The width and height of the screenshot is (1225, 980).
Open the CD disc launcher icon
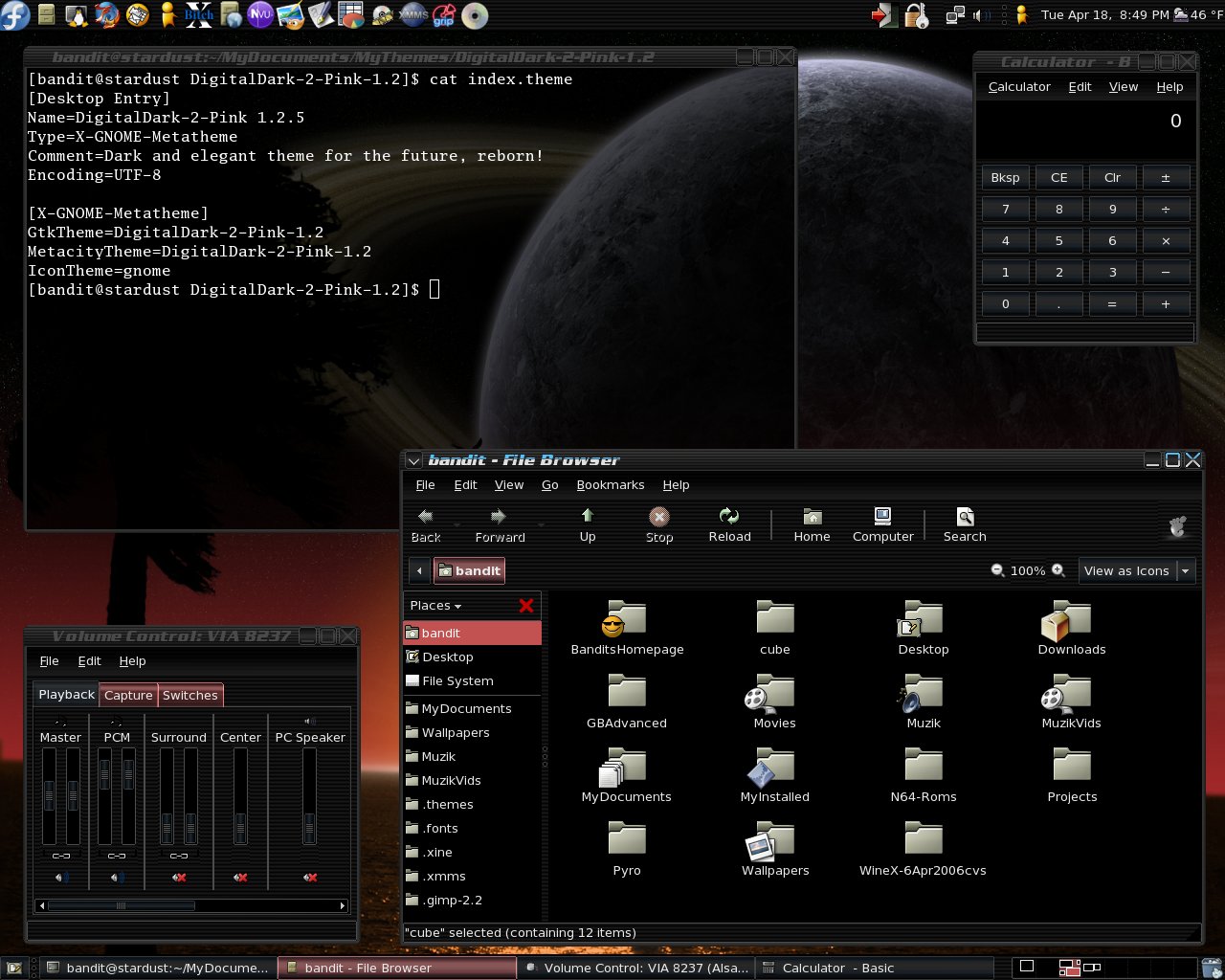475,15
